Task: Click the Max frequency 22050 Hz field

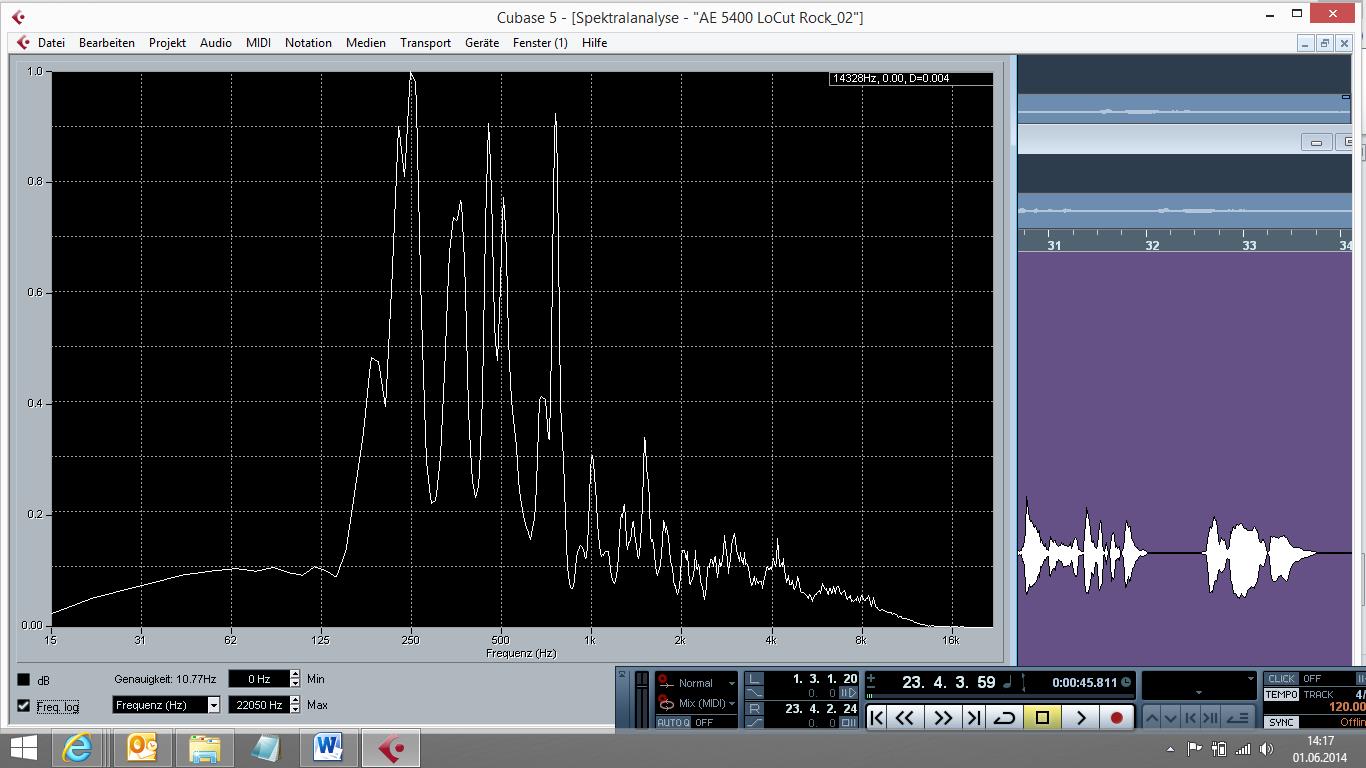Action: click(259, 705)
